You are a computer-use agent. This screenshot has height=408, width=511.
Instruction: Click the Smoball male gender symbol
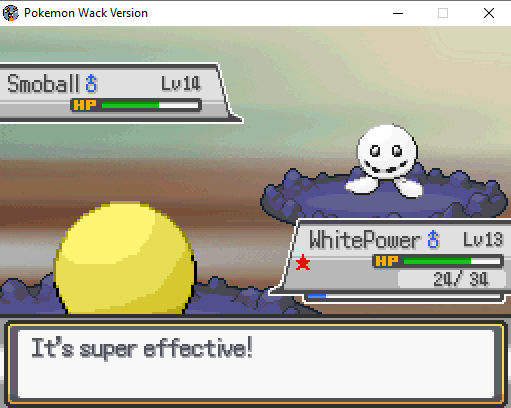click(x=91, y=83)
